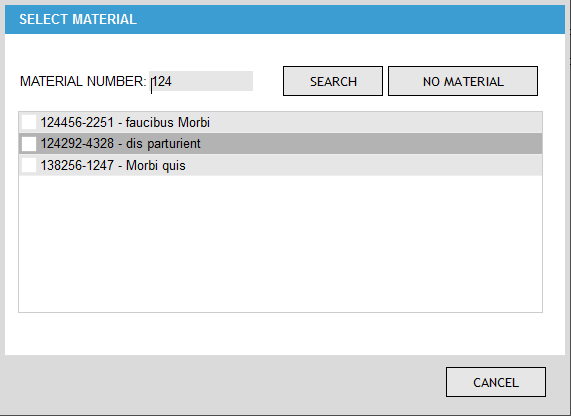
Task: Pick the 138256-1247 material number text
Action: click(x=77, y=165)
